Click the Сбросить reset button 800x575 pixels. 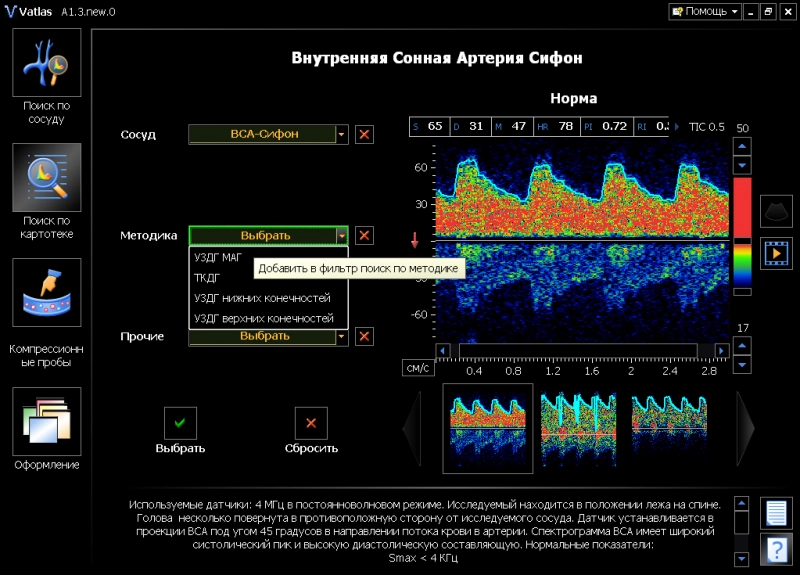click(311, 423)
